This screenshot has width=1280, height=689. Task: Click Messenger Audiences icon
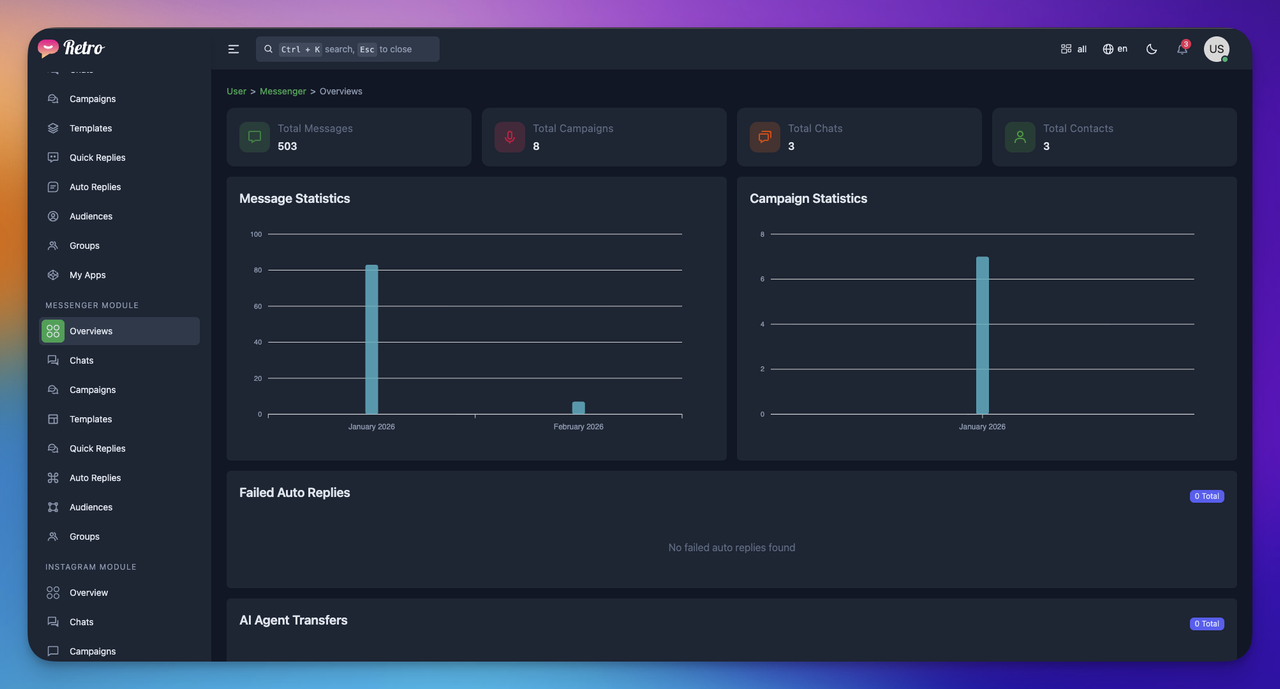53,507
